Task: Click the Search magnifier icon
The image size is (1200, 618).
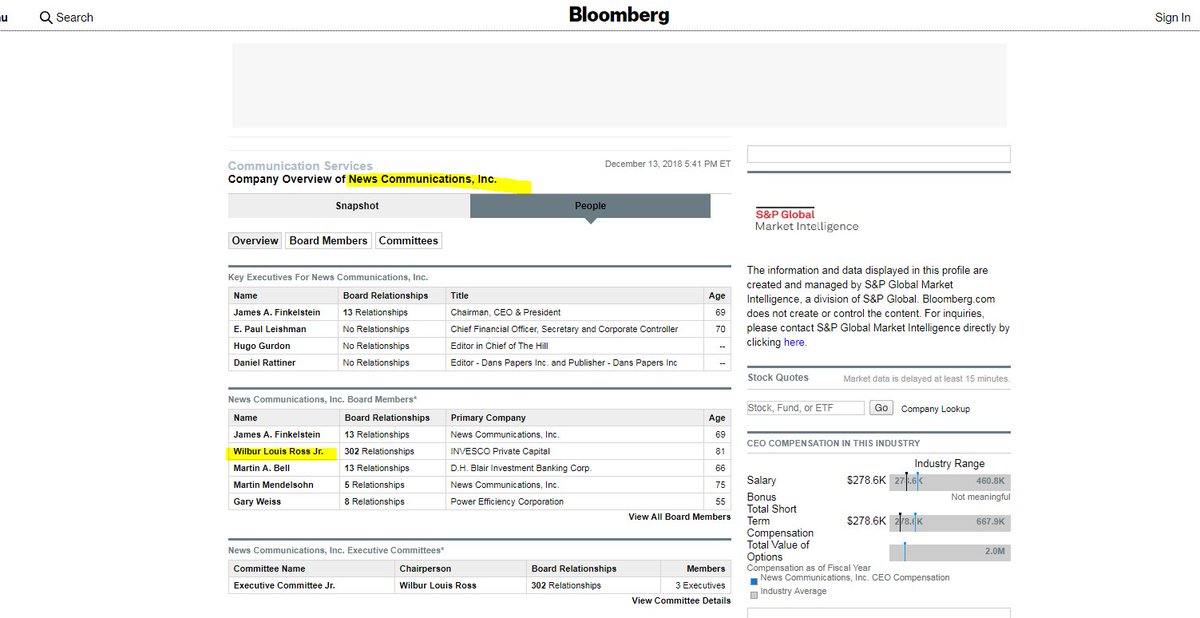Action: tap(46, 17)
